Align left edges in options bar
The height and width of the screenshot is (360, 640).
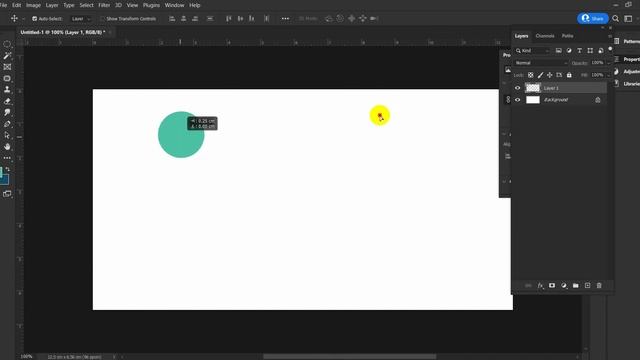(172, 18)
